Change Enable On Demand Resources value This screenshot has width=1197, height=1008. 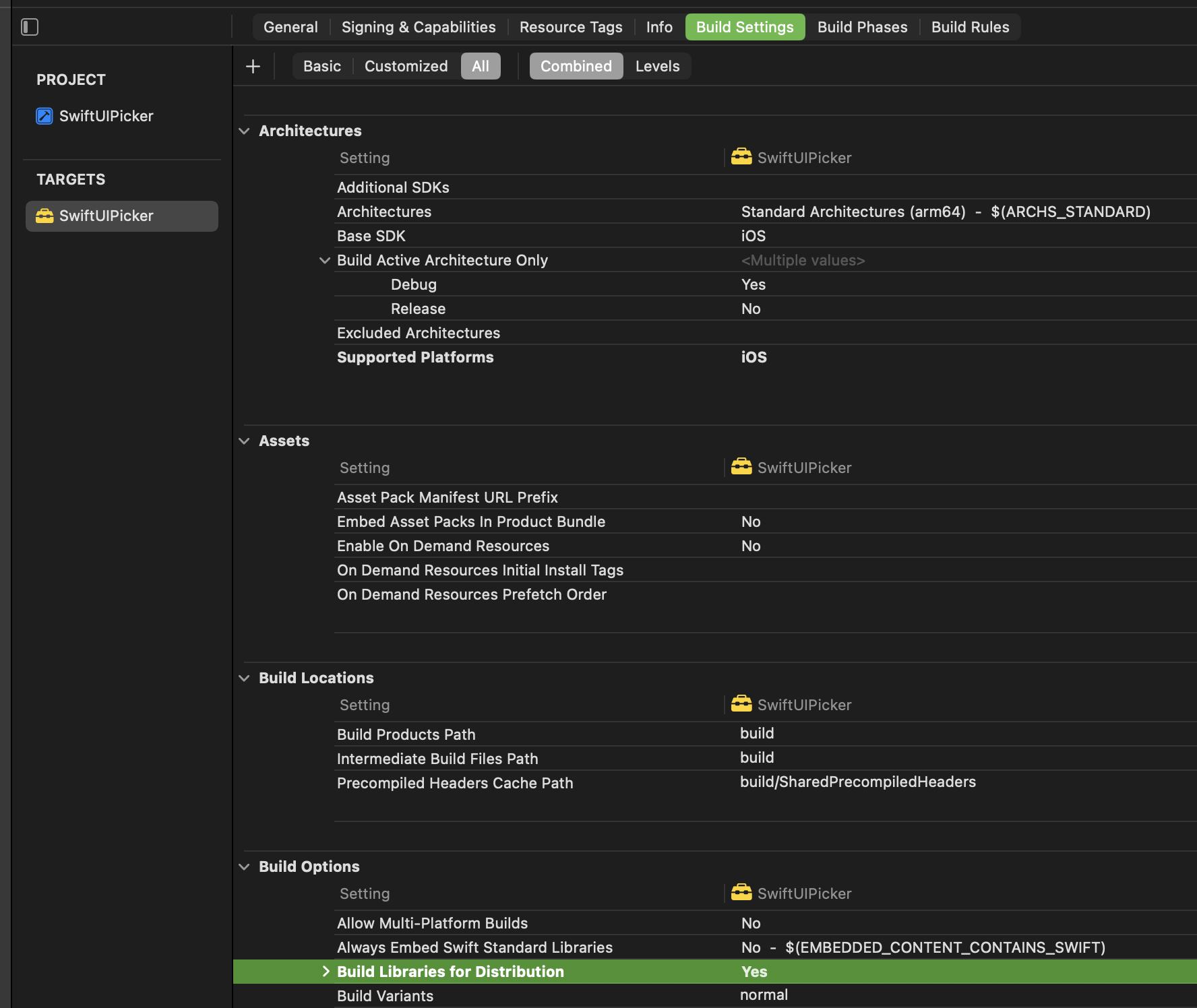pyautogui.click(x=751, y=546)
